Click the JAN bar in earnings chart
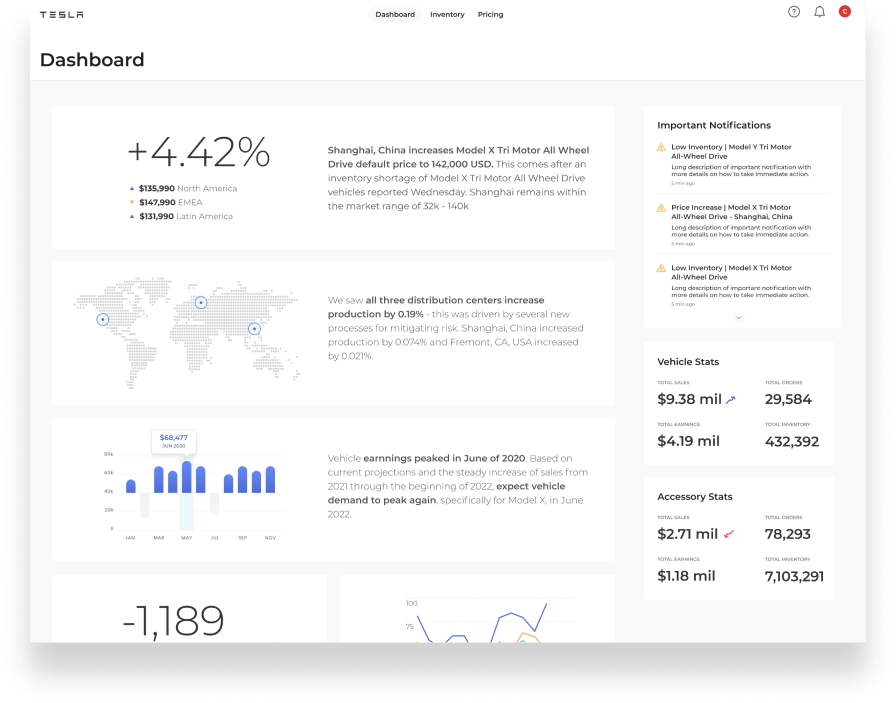Screen dimensions: 896x703 131,486
